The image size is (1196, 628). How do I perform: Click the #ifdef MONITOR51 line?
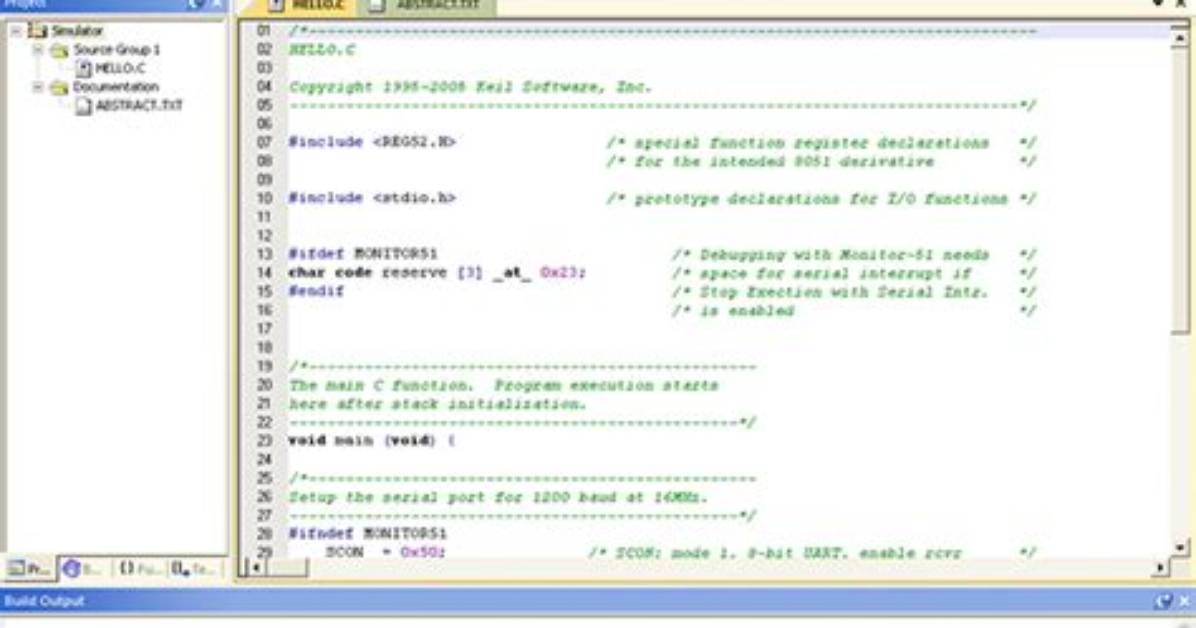coord(363,254)
